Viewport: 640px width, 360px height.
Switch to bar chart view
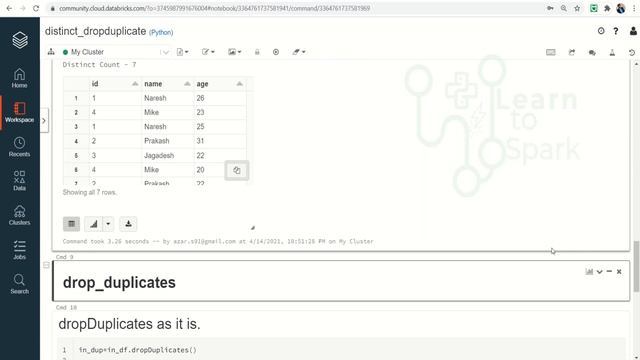pos(93,224)
